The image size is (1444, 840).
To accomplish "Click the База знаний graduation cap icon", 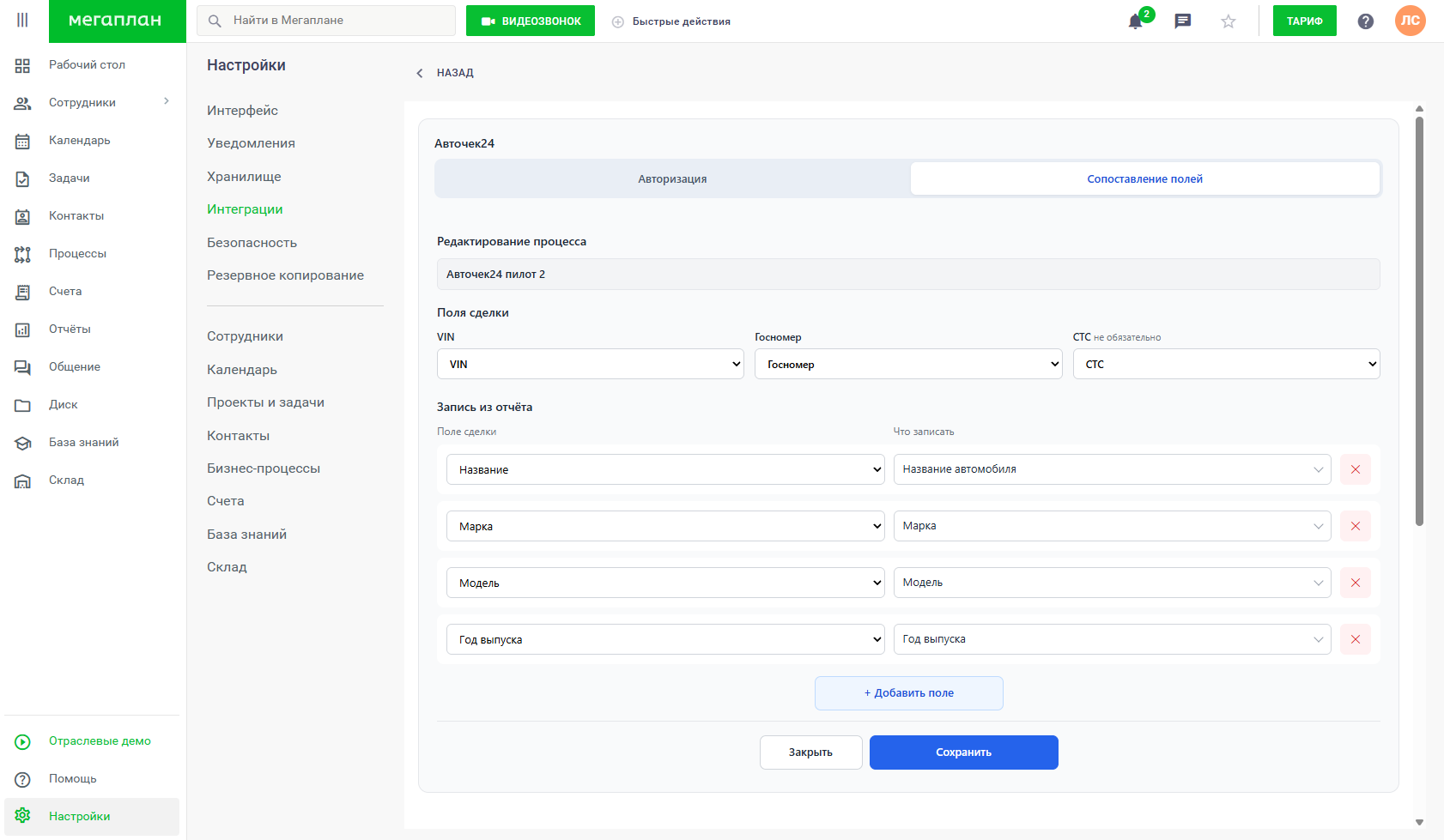I will click(x=22, y=443).
